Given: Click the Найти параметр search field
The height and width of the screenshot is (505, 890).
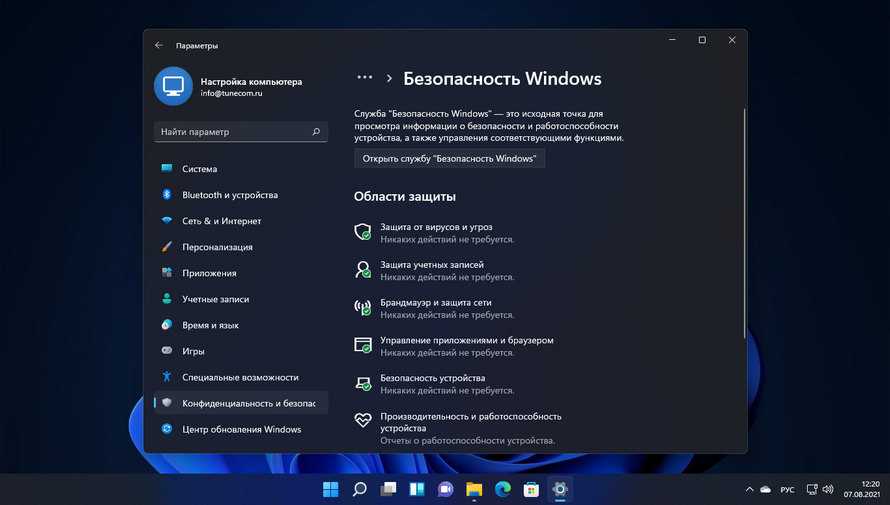Looking at the screenshot, I should click(x=234, y=132).
